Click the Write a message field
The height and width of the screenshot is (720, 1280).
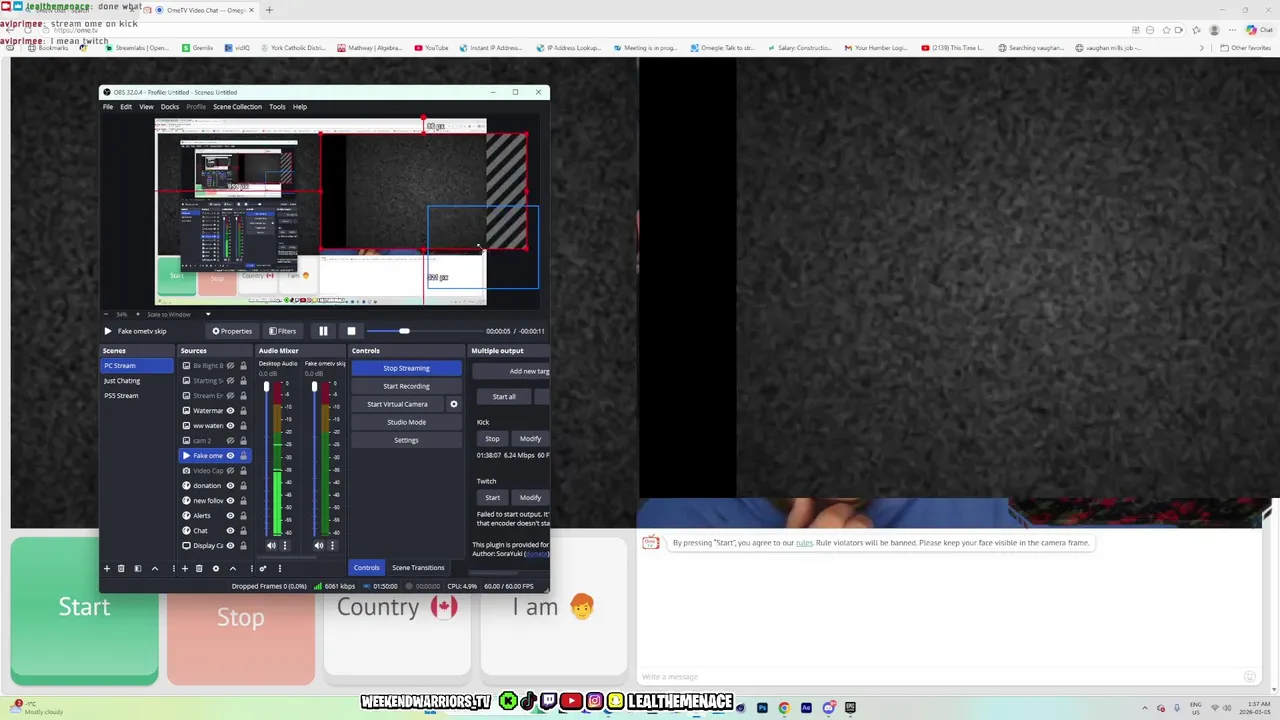coord(940,677)
